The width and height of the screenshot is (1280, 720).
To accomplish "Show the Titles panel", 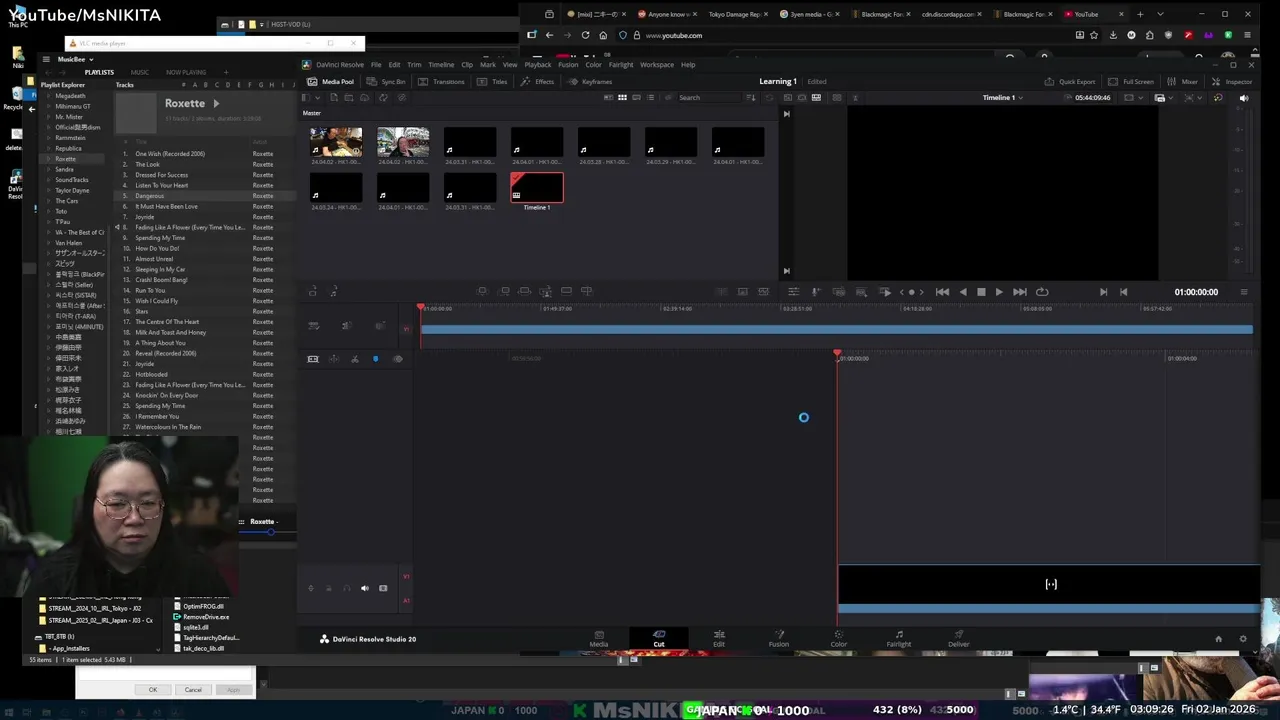I will pyautogui.click(x=493, y=82).
